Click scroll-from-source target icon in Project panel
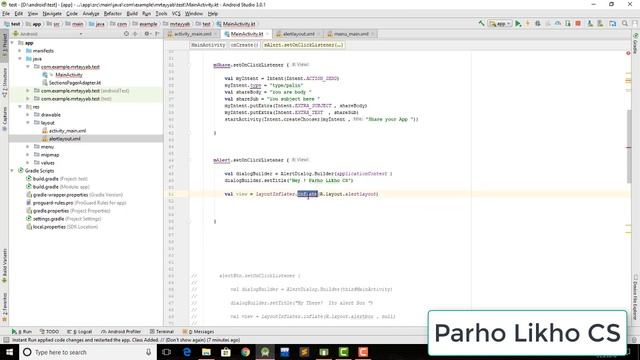Screen dimensions: 640x360 tap(126, 34)
